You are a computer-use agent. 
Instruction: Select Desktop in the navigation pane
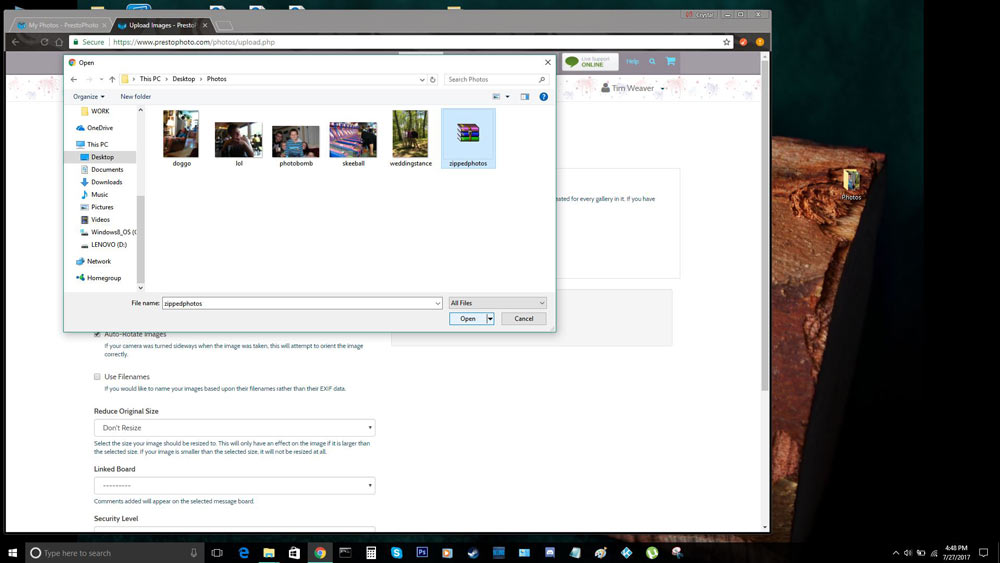click(101, 157)
